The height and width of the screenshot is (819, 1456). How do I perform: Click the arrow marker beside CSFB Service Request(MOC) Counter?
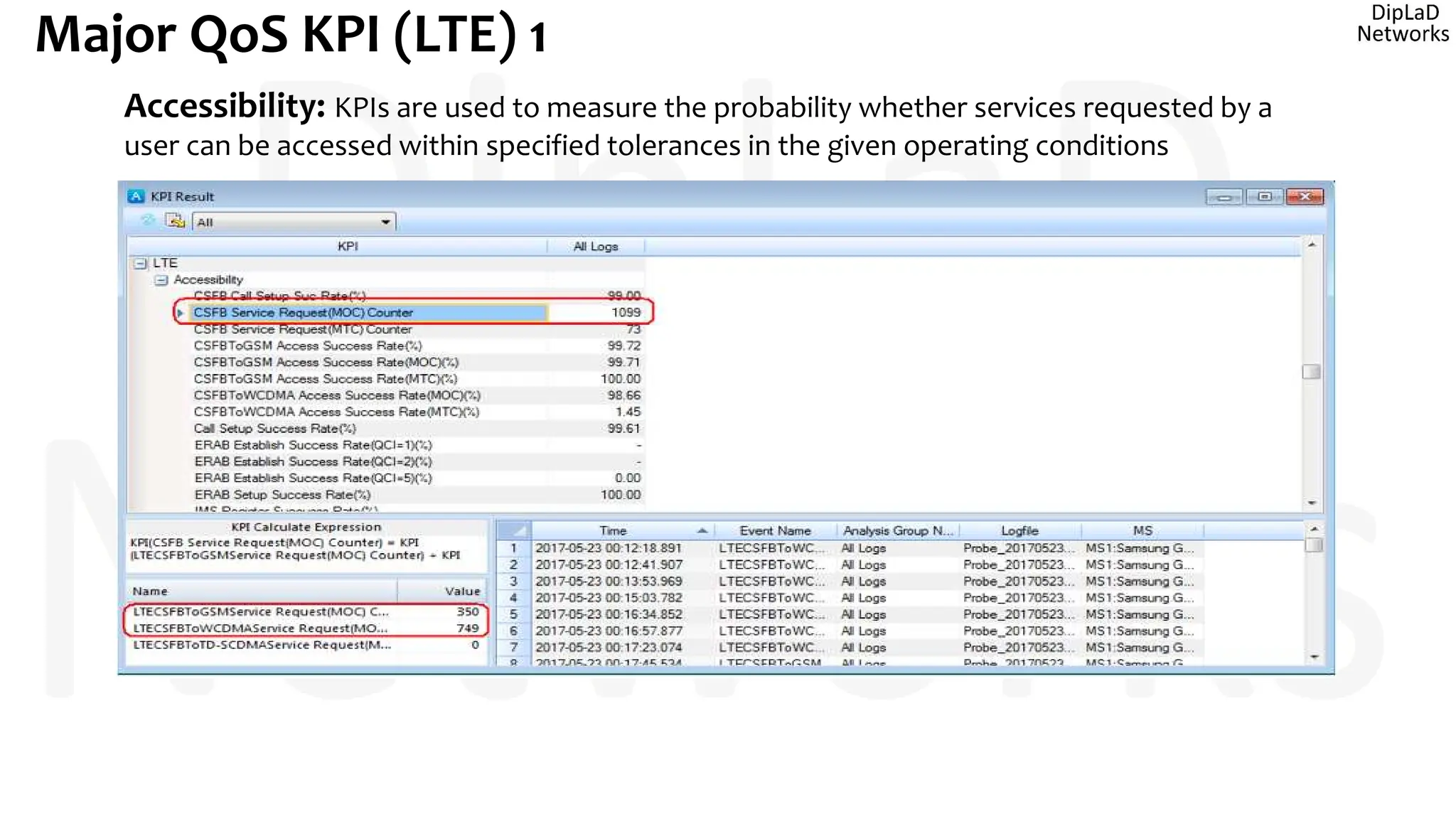click(181, 312)
